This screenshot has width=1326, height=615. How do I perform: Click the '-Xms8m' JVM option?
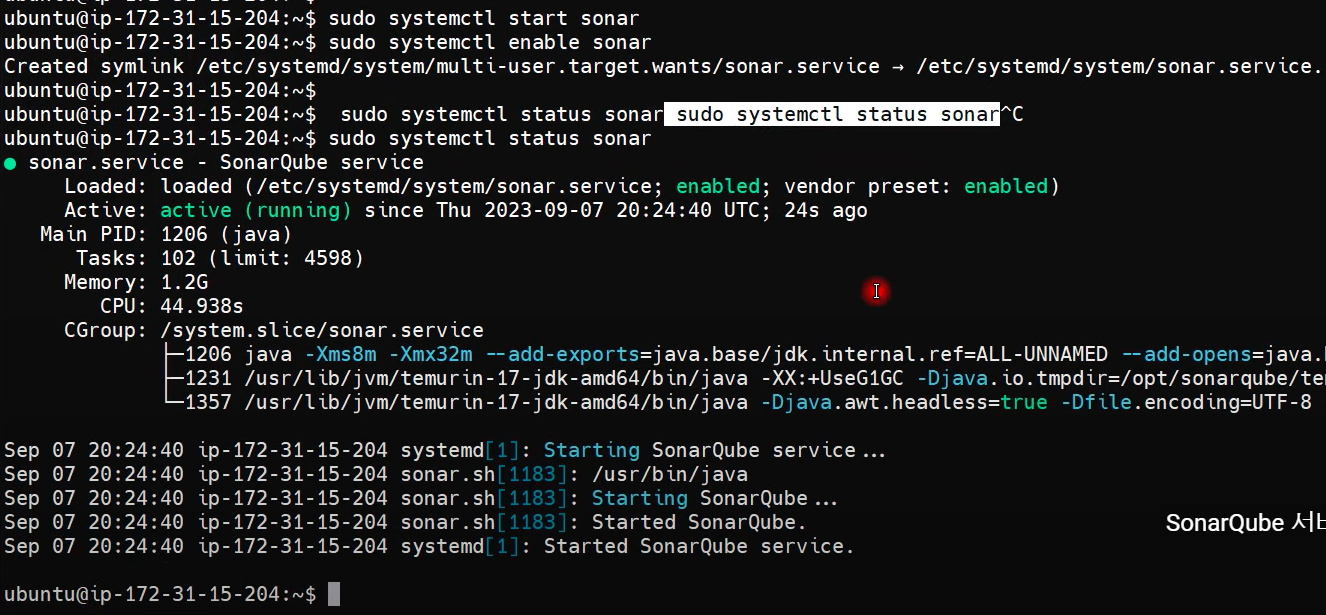340,354
